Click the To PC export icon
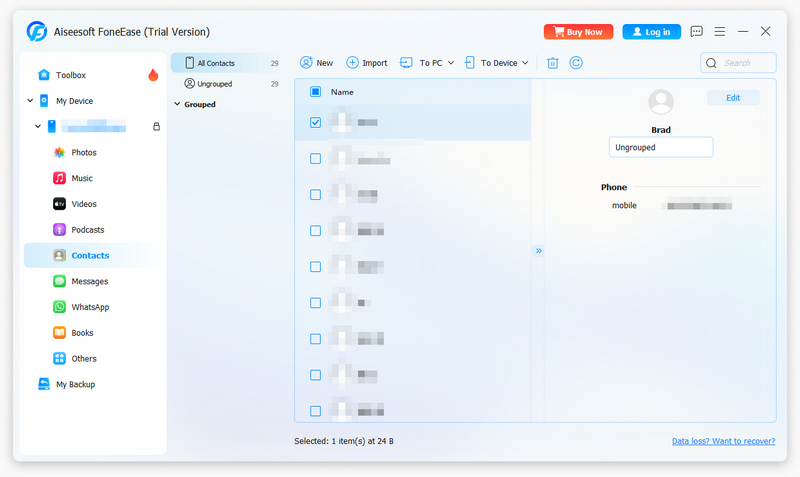 point(406,63)
